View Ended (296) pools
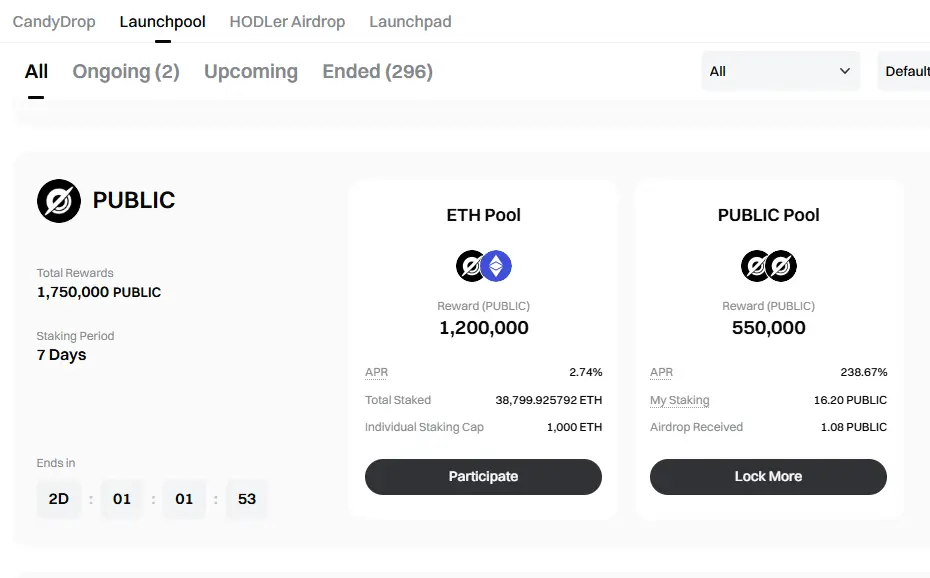Viewport: 930px width, 578px height. [378, 72]
